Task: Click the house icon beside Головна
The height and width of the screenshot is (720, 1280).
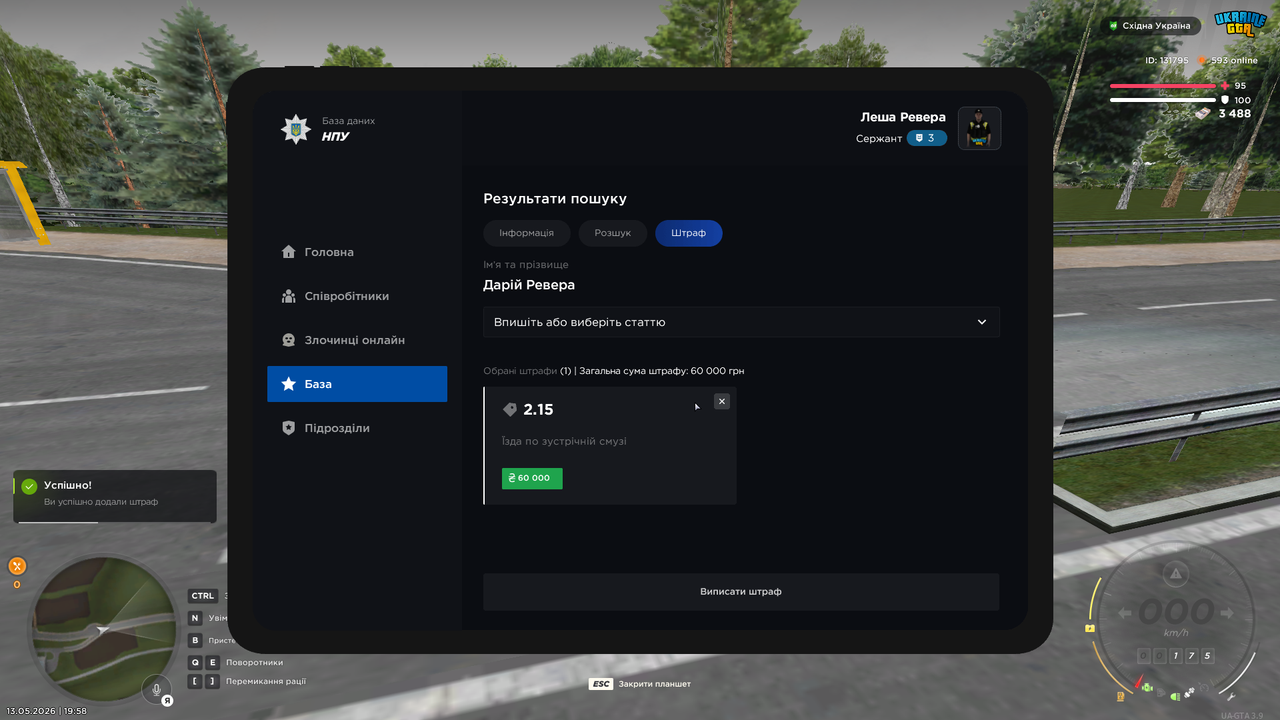Action: [x=288, y=252]
